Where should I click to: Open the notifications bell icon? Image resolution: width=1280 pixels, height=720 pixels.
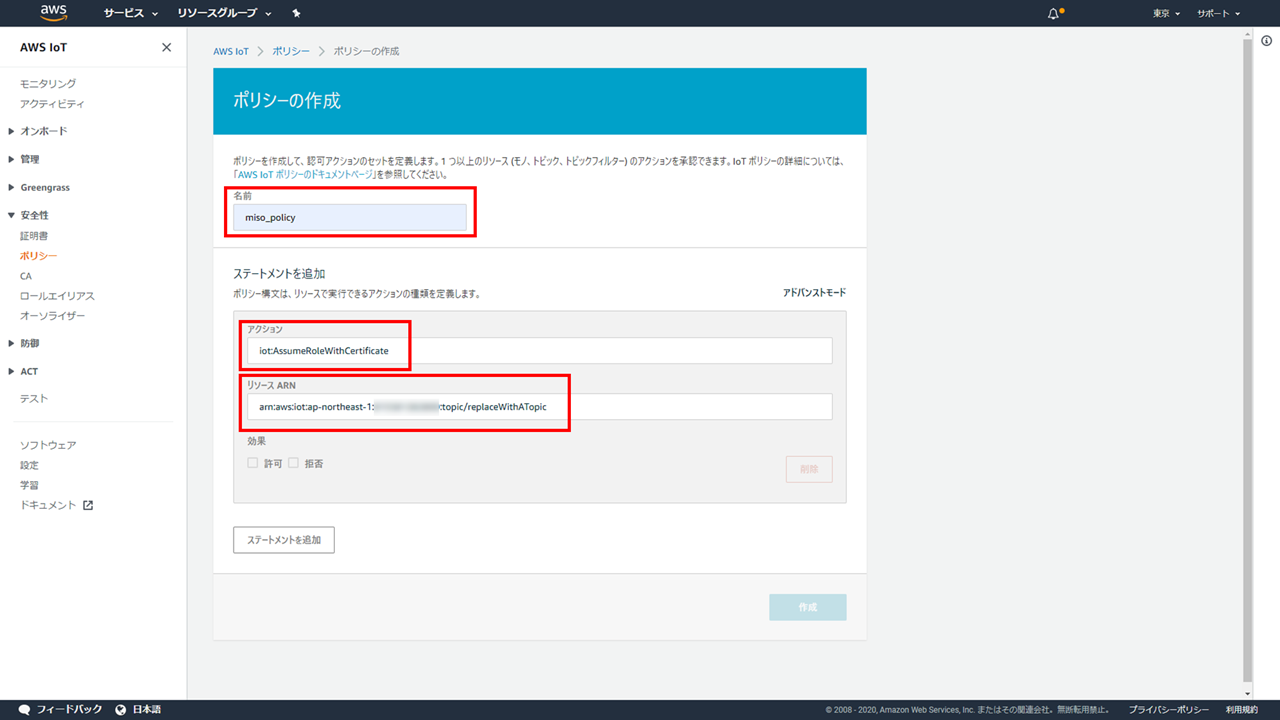[1053, 14]
